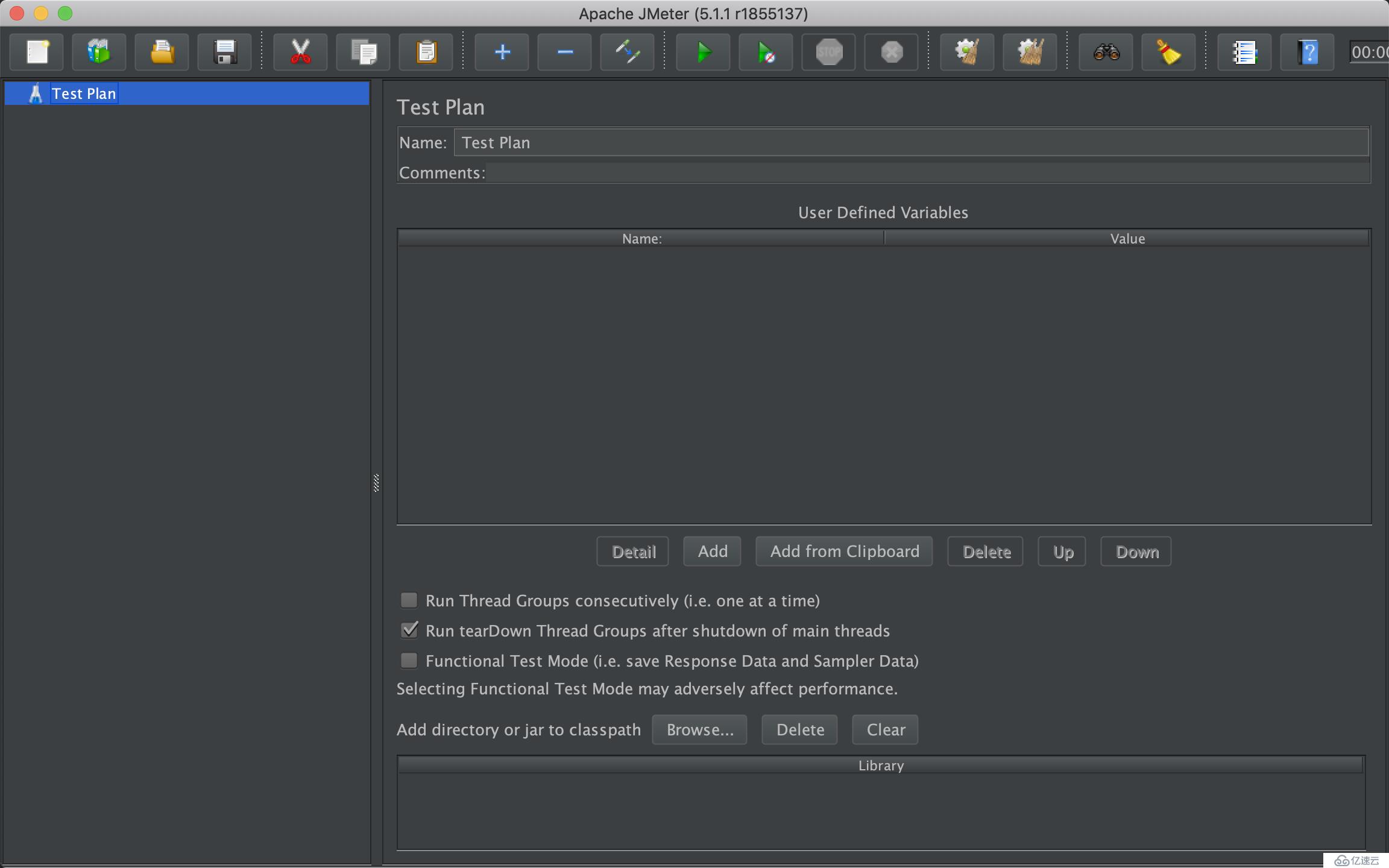
Task: Move variable Up with Up button
Action: pyautogui.click(x=1062, y=552)
